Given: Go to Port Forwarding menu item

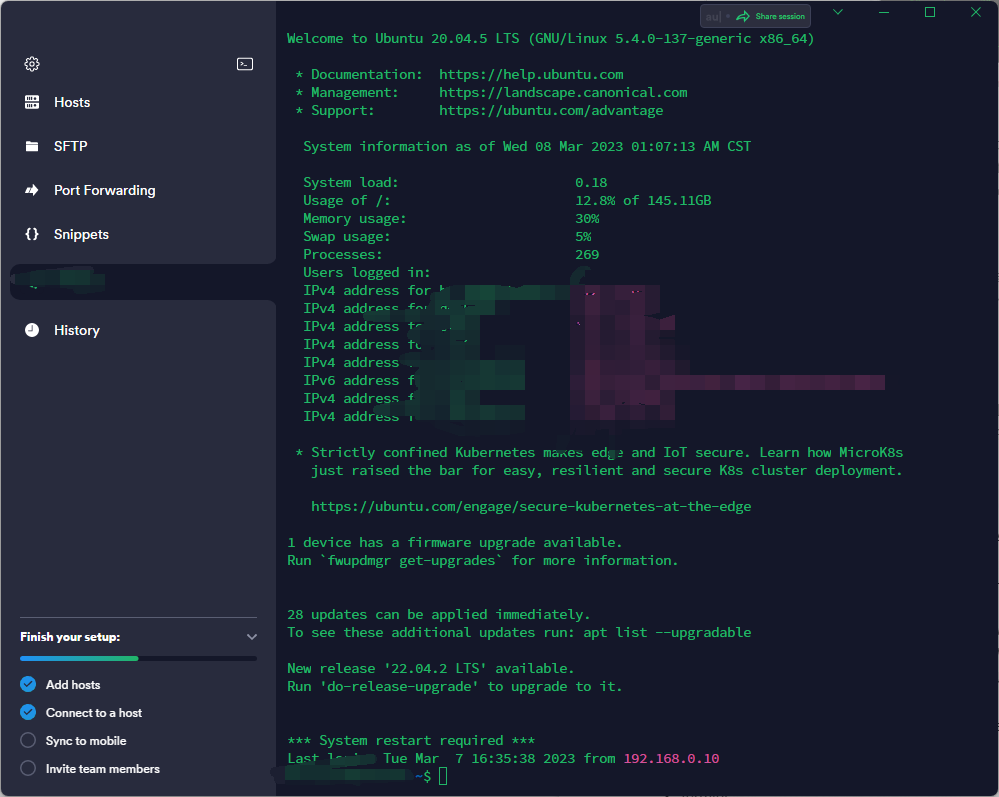Looking at the screenshot, I should pyautogui.click(x=104, y=190).
